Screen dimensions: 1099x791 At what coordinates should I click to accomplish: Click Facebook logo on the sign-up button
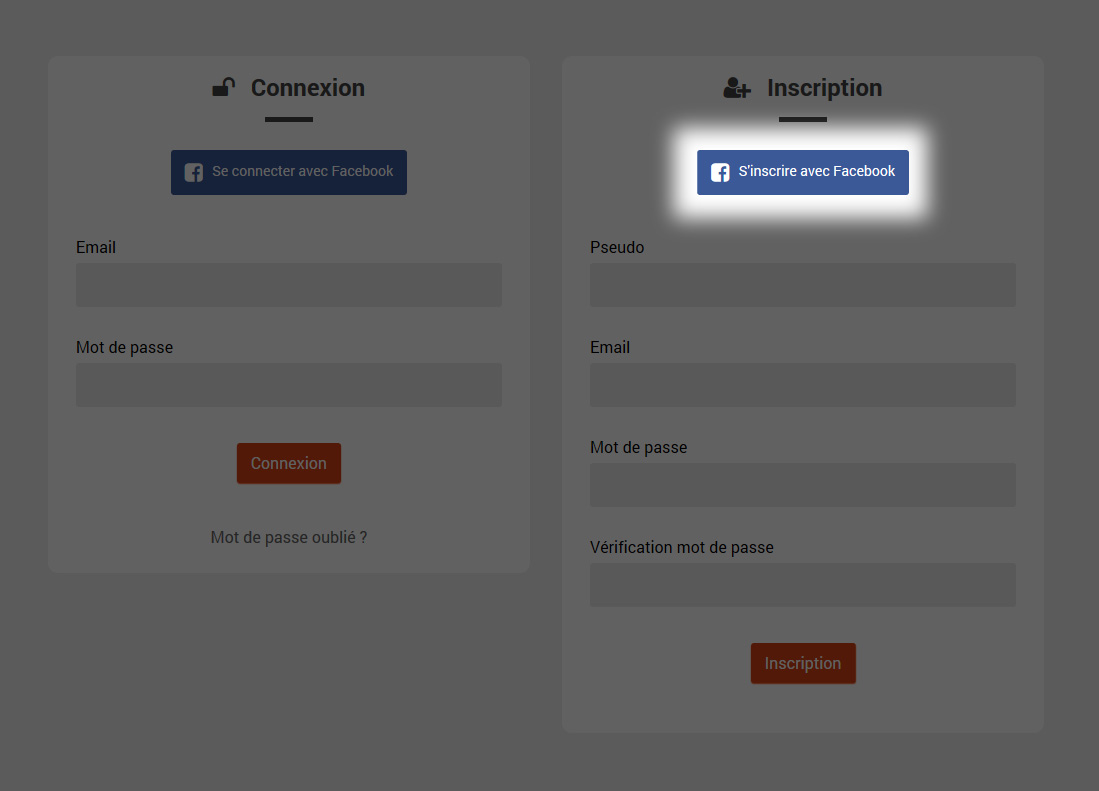point(720,172)
